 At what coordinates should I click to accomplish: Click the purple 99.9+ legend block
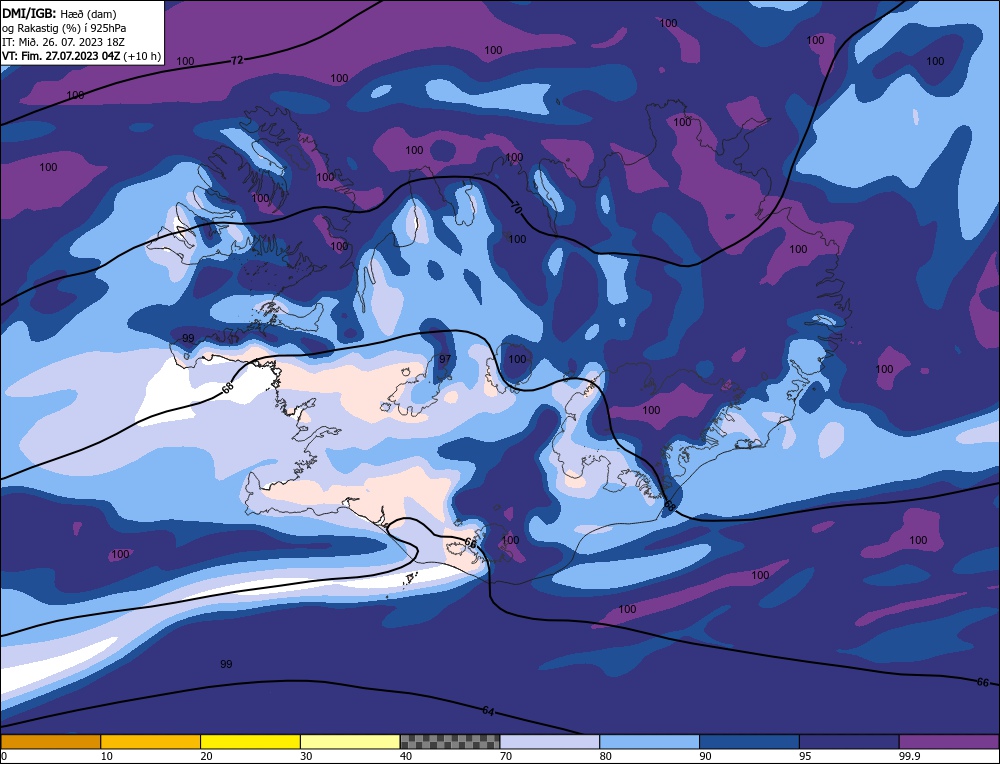[949, 742]
